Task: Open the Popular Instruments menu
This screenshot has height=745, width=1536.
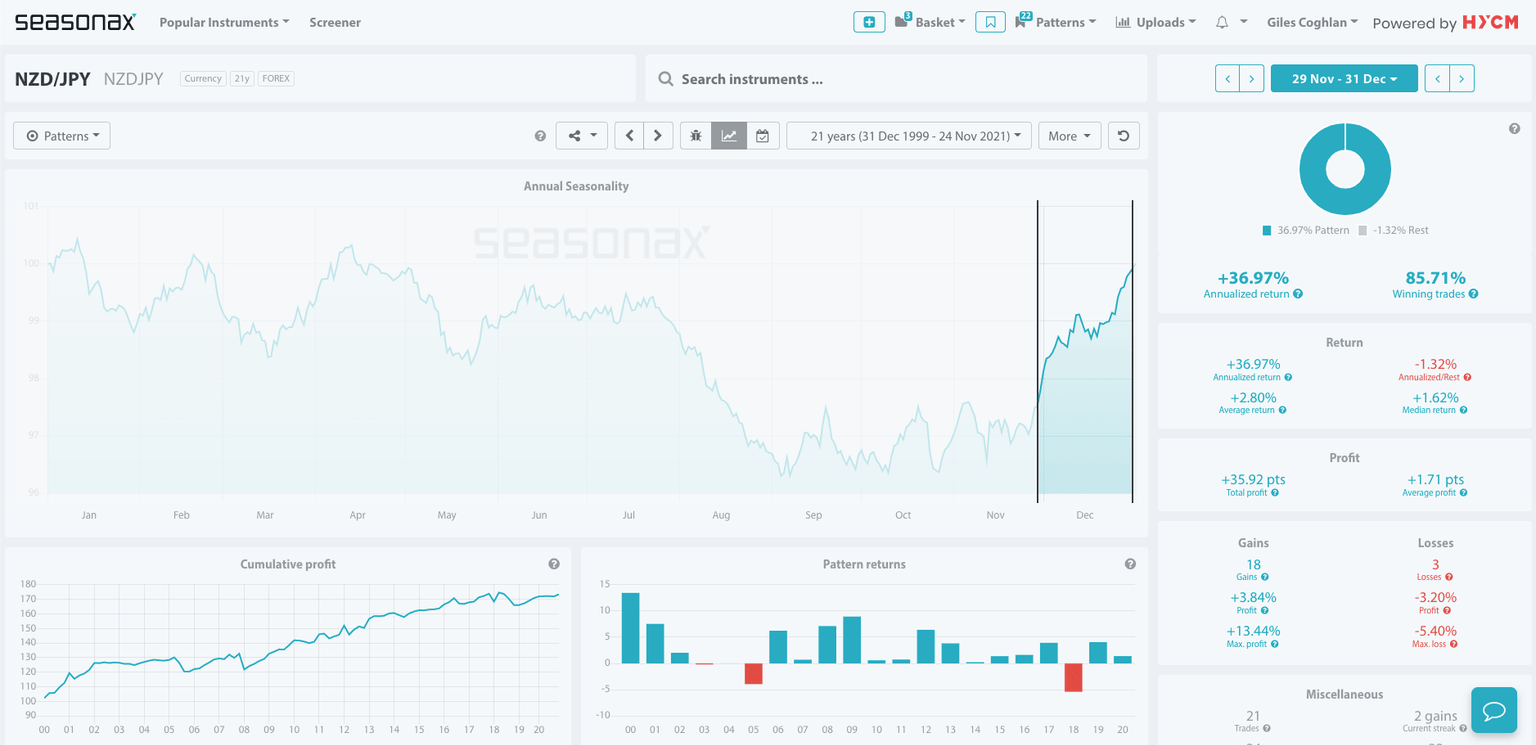Action: pyautogui.click(x=224, y=22)
